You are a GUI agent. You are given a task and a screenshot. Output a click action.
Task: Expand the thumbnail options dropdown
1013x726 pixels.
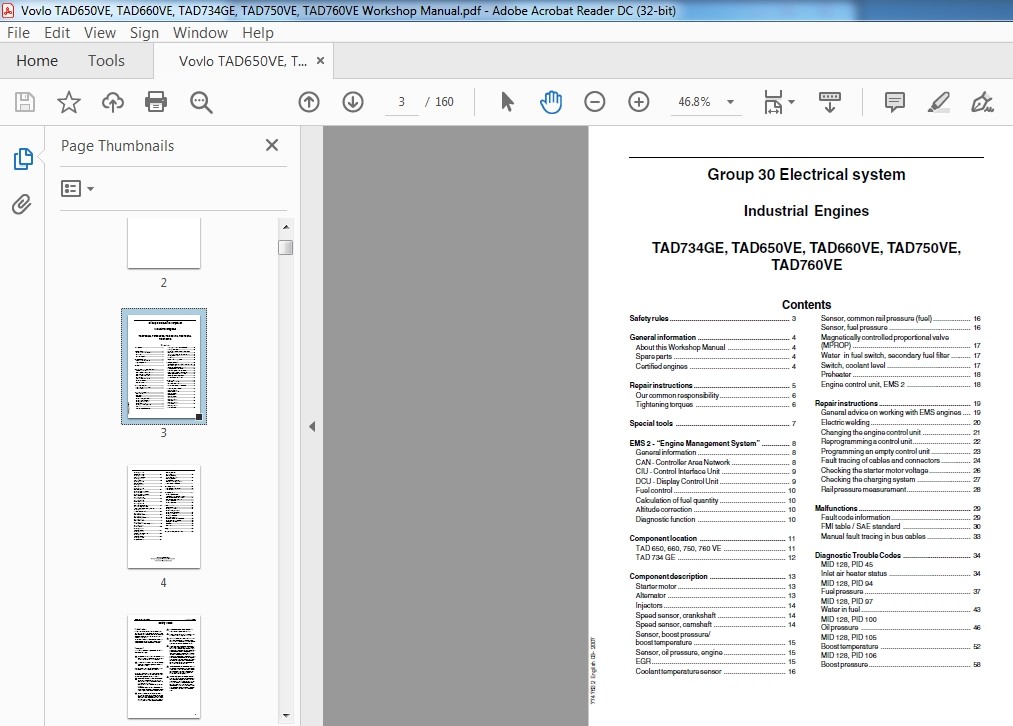point(78,188)
